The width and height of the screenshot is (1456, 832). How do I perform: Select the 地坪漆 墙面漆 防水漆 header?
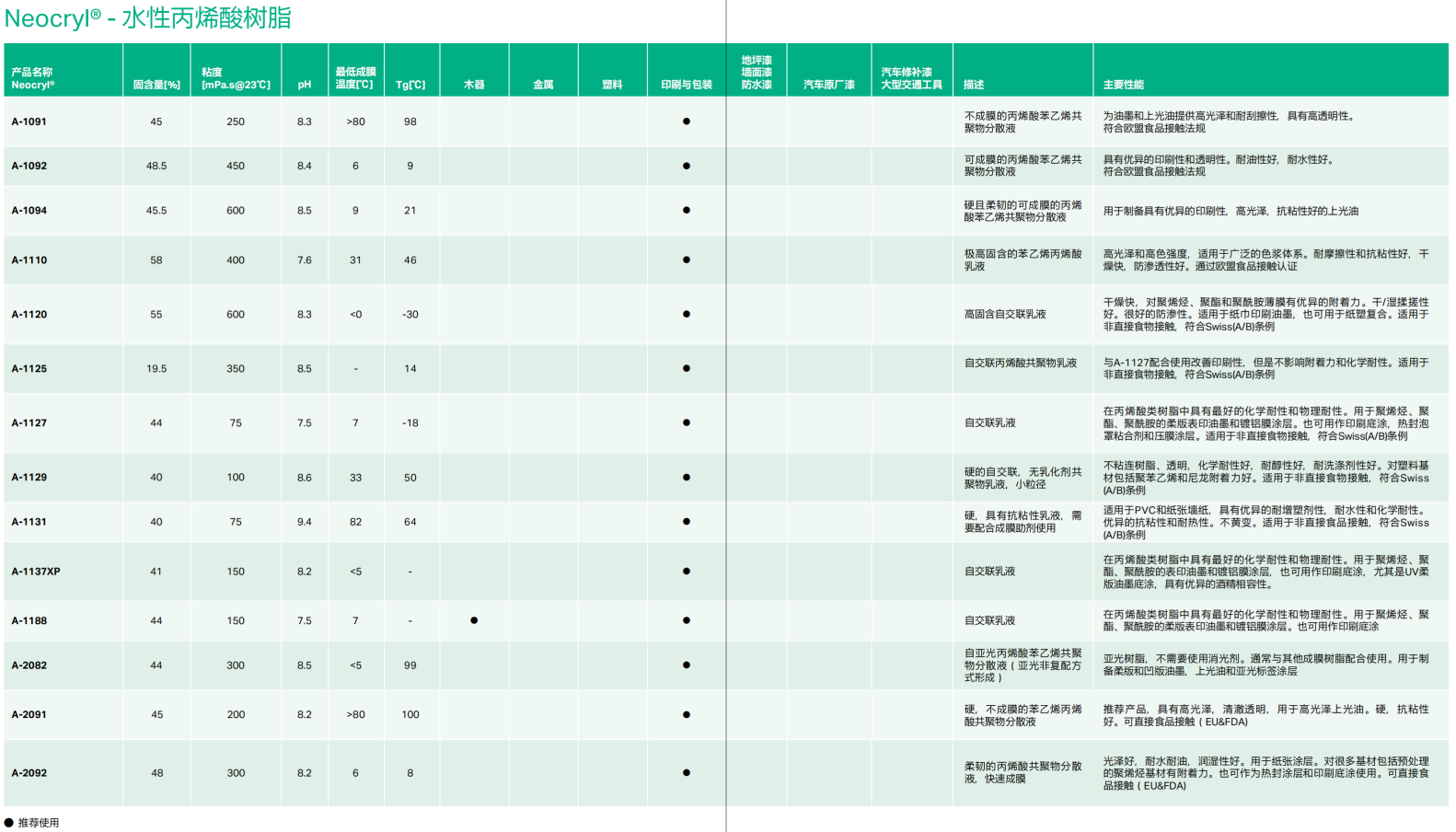pyautogui.click(x=757, y=73)
